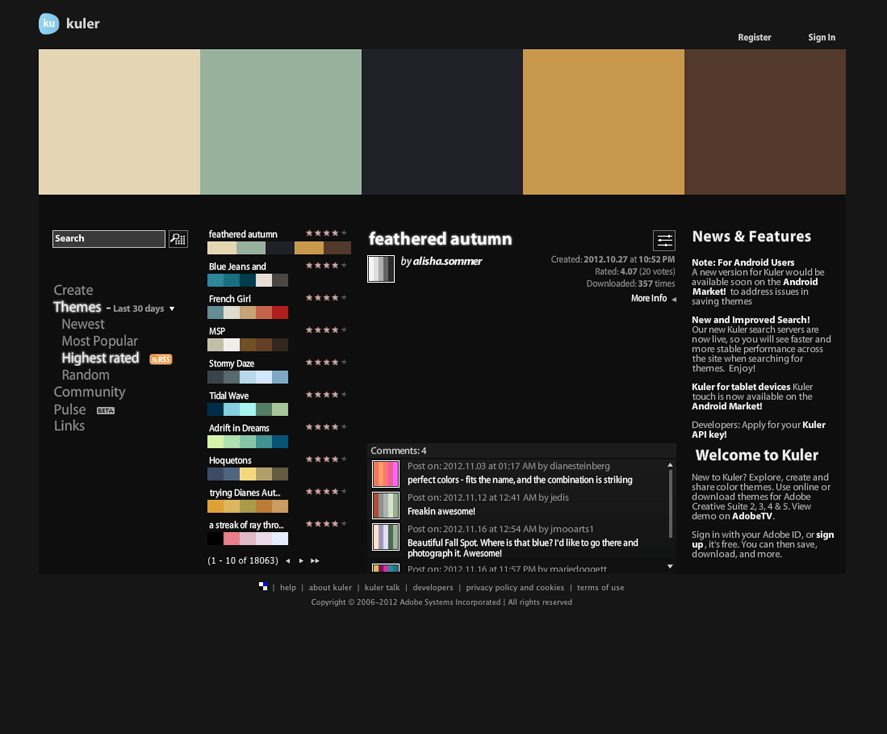Image resolution: width=887 pixels, height=734 pixels.
Task: Open theme thumbnail in dianesteinberg's comment
Action: [x=386, y=474]
